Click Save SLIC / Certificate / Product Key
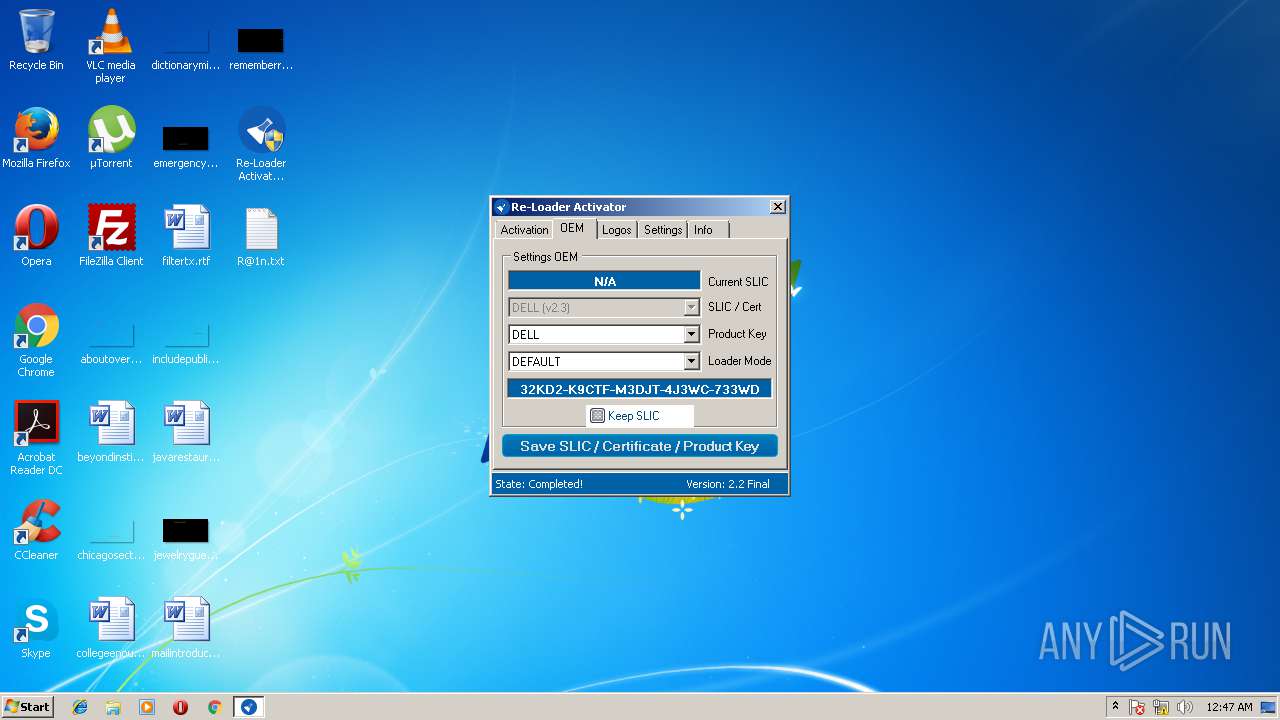1280x720 pixels. click(x=640, y=446)
